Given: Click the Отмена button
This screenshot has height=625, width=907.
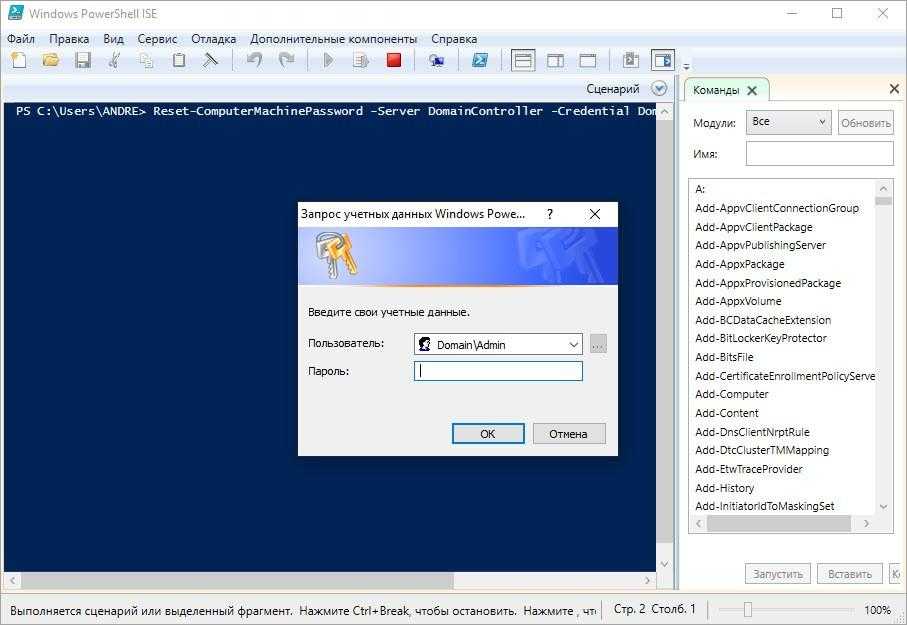Looking at the screenshot, I should coord(568,434).
